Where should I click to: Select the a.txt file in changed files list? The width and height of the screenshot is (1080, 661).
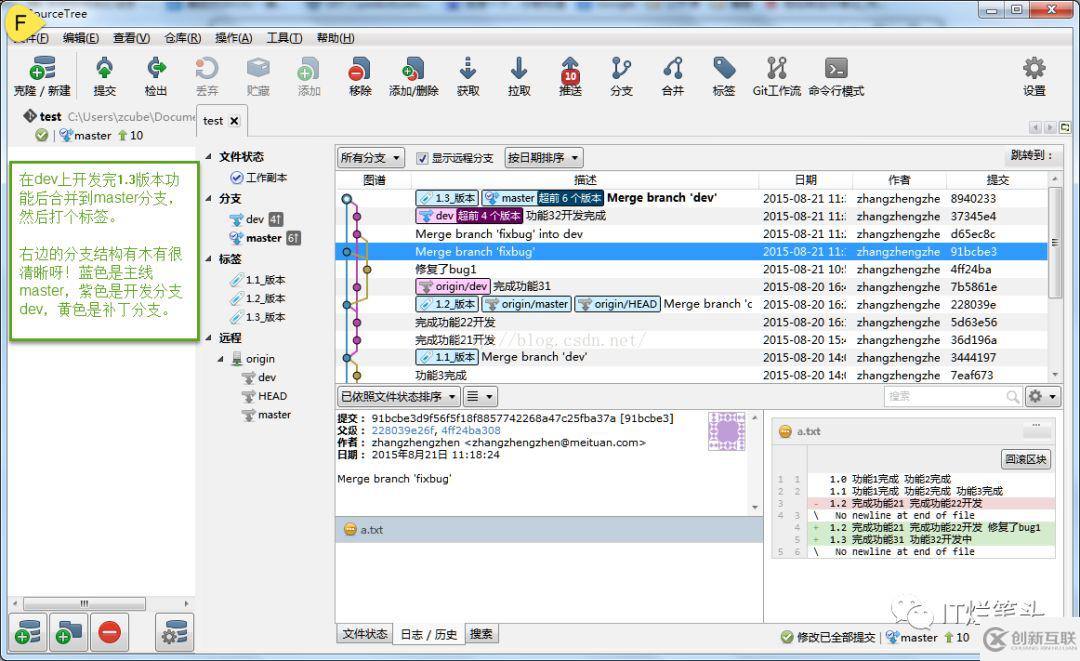548,529
